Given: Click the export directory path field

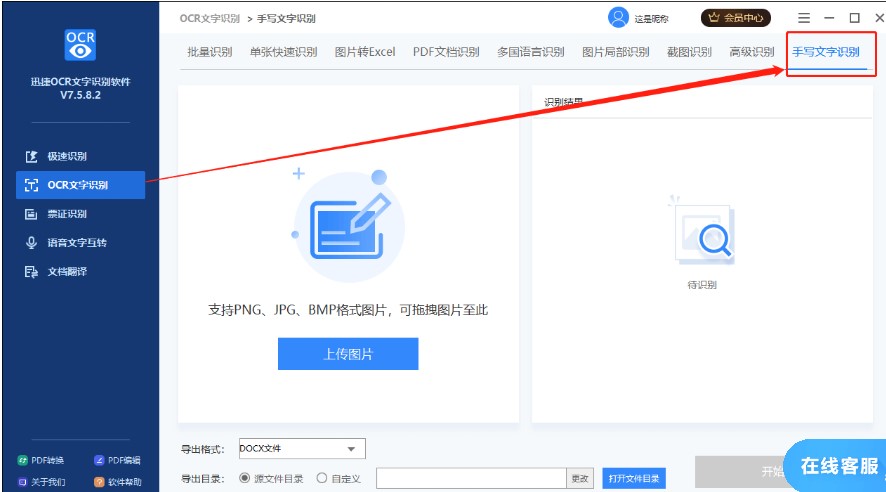Looking at the screenshot, I should 471,478.
